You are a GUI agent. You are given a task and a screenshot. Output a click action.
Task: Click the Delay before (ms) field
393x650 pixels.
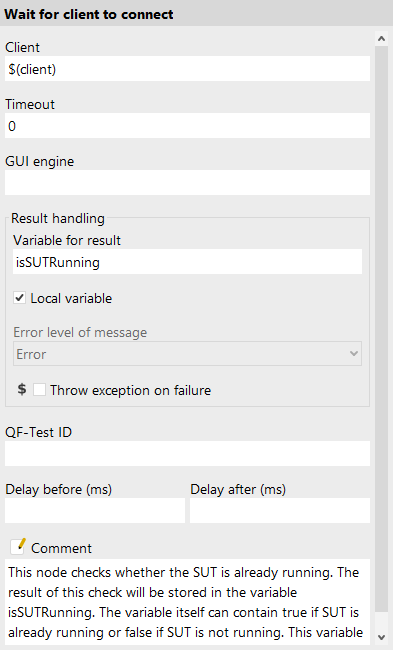point(95,510)
